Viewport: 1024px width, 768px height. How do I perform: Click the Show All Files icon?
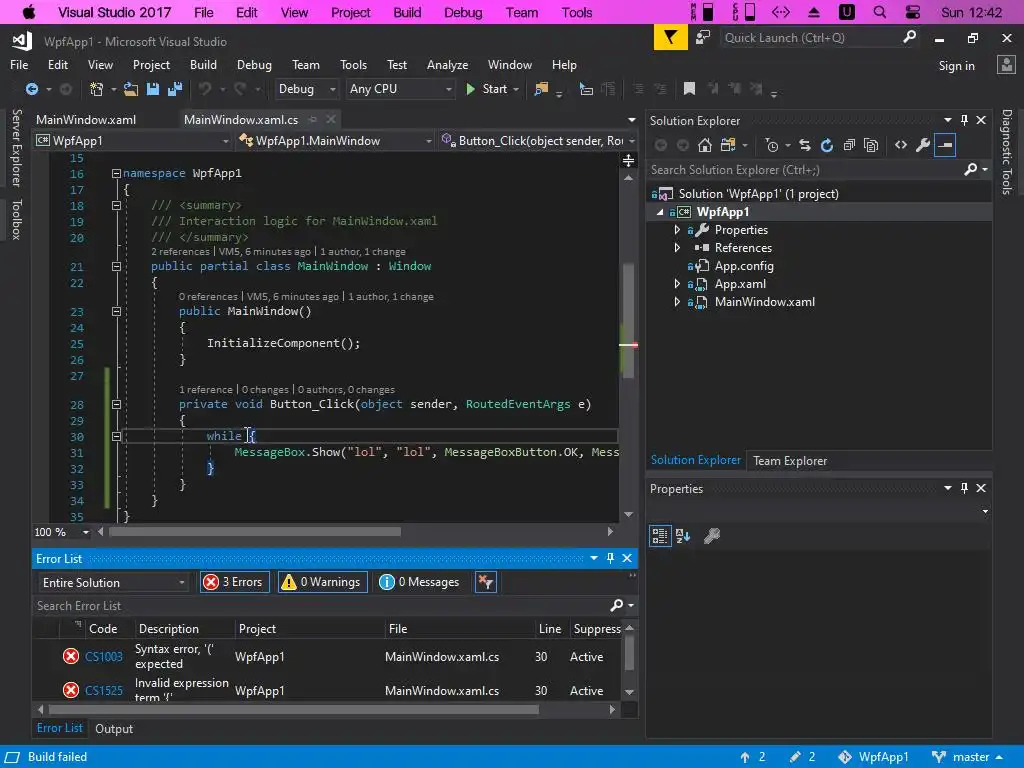point(871,145)
